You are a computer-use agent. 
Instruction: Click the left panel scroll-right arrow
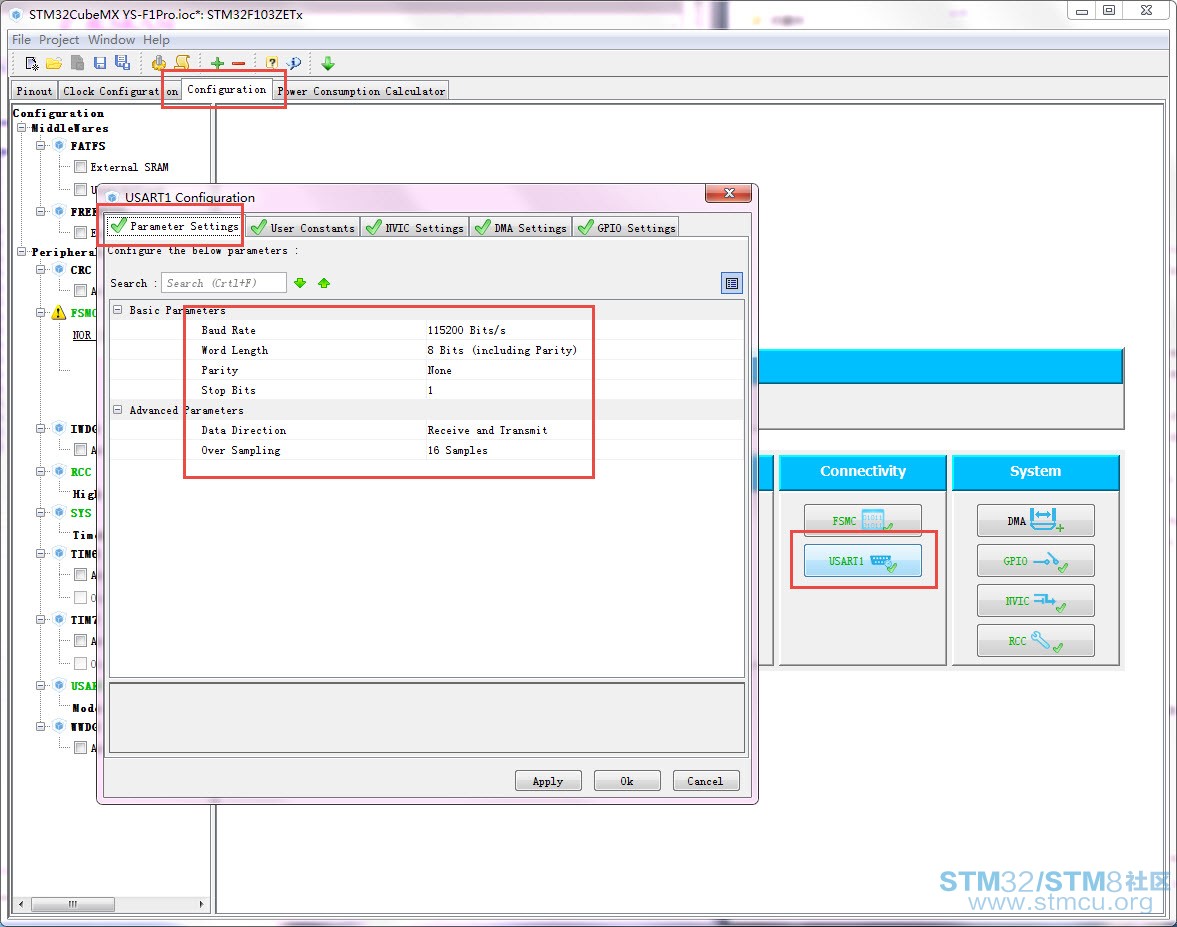(201, 904)
